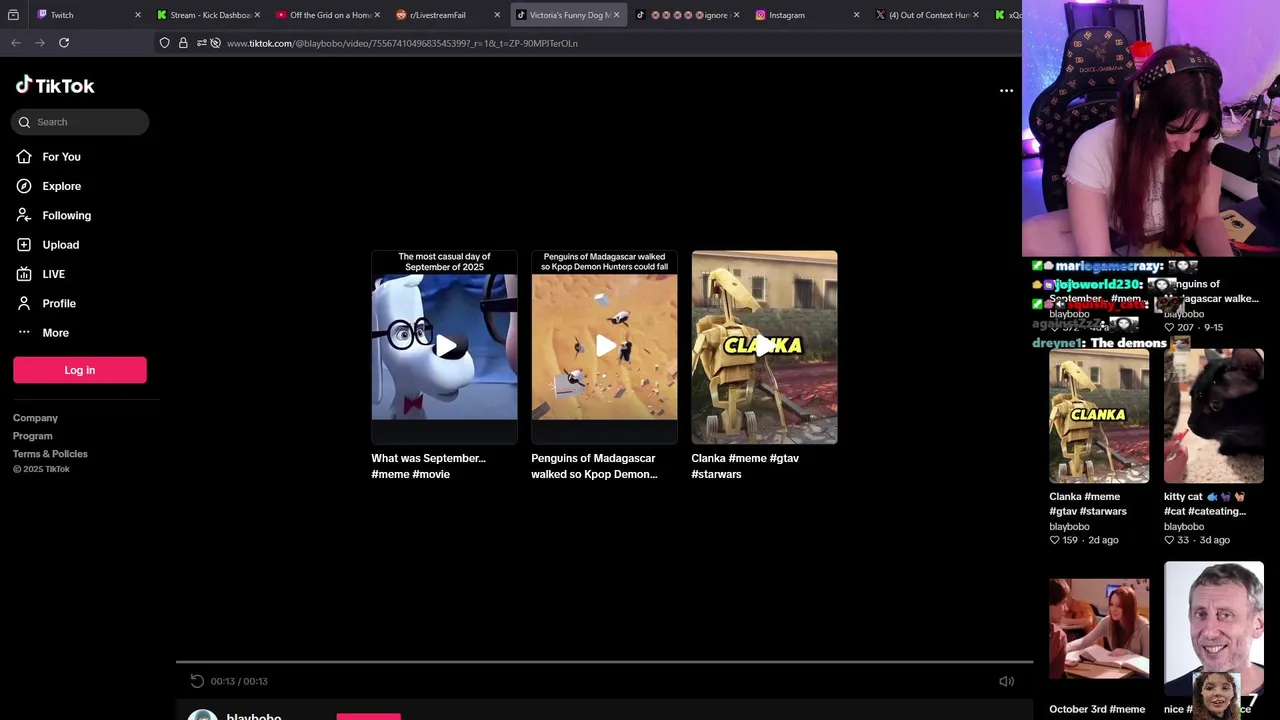Open the browser tab list icon
The height and width of the screenshot is (720, 1280).
13,15
